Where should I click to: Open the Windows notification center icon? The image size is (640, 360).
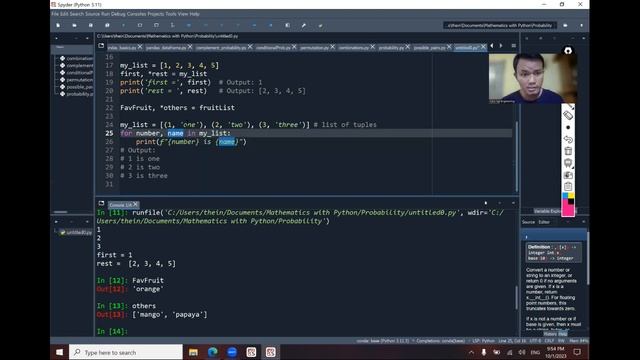[x=577, y=352]
